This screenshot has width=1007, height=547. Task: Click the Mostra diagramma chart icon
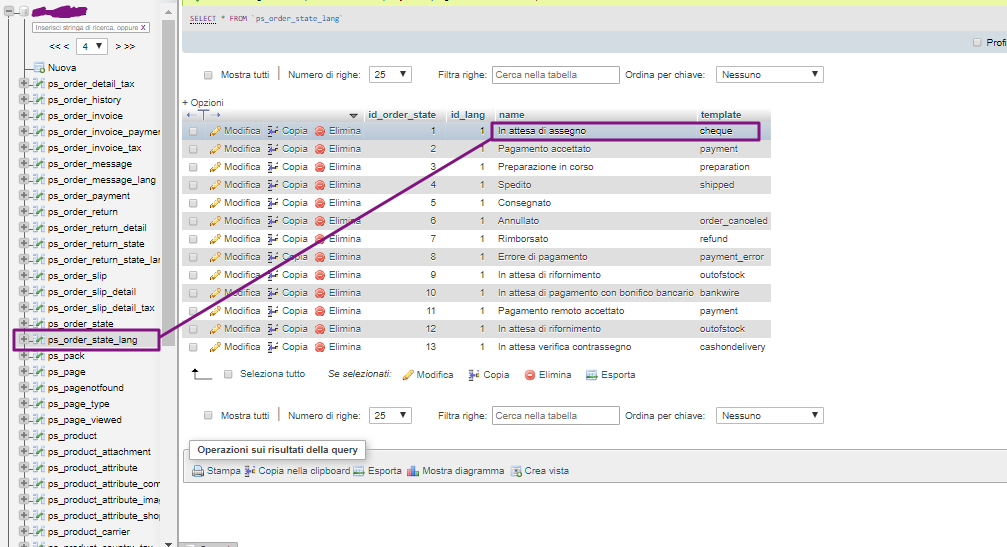point(412,471)
